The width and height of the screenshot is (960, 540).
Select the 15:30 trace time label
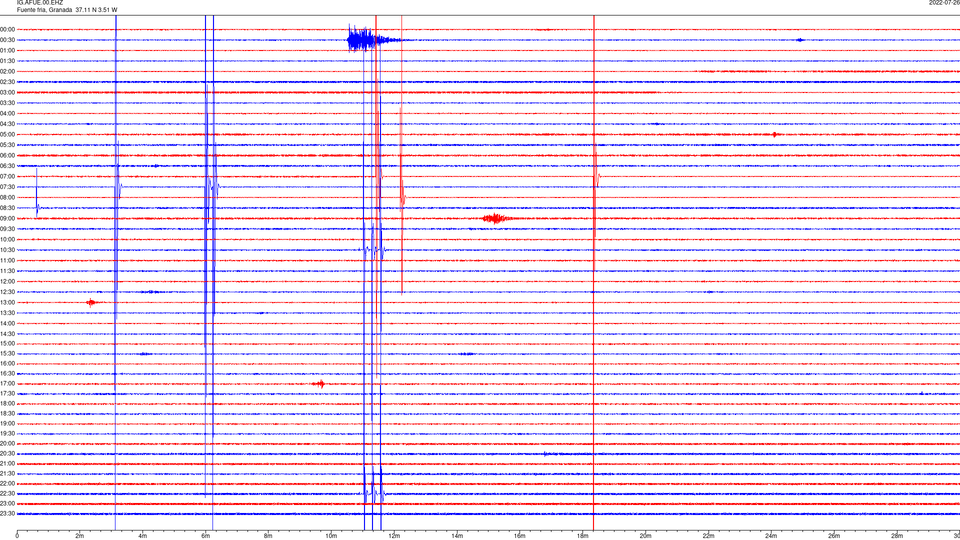[7, 354]
